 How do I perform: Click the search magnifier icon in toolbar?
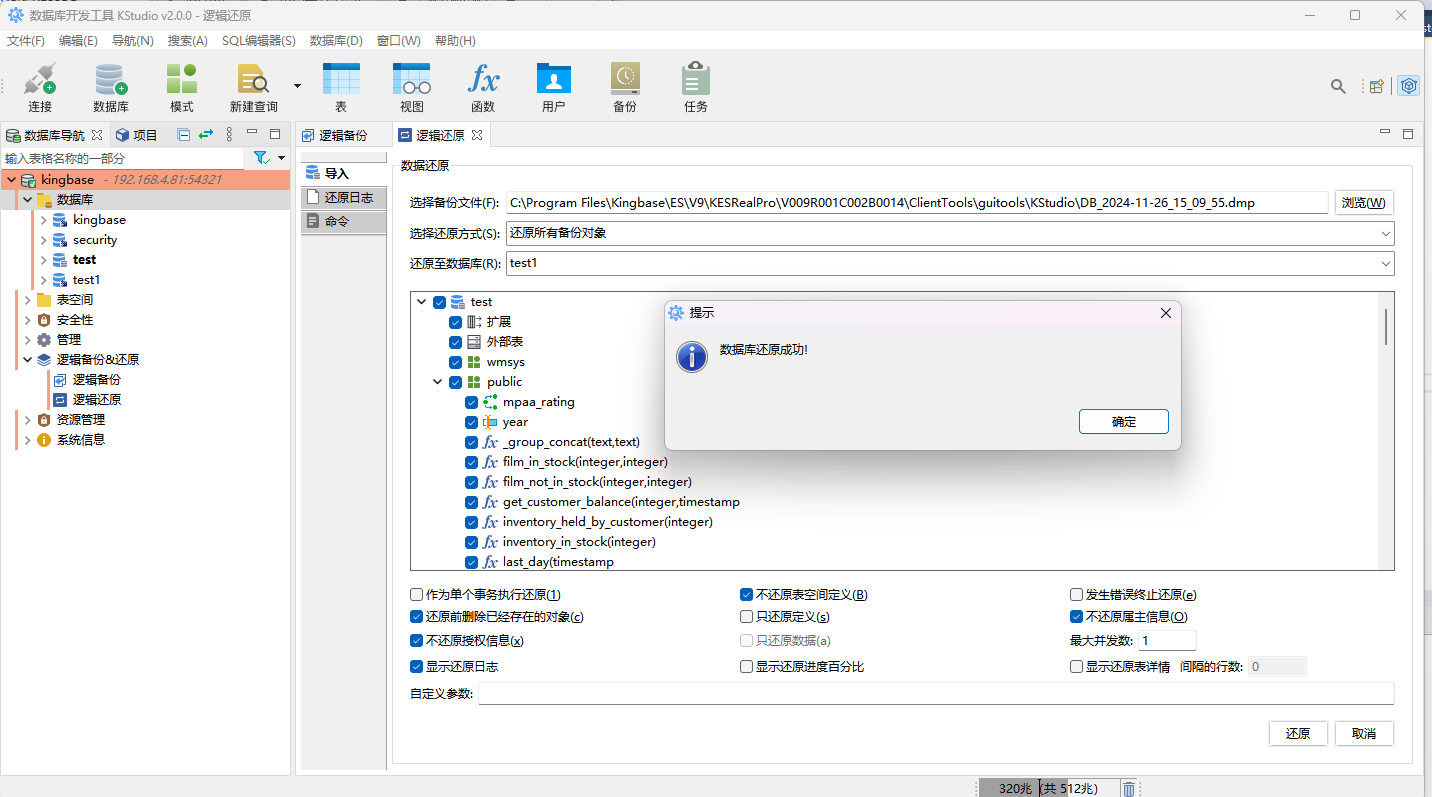1338,87
